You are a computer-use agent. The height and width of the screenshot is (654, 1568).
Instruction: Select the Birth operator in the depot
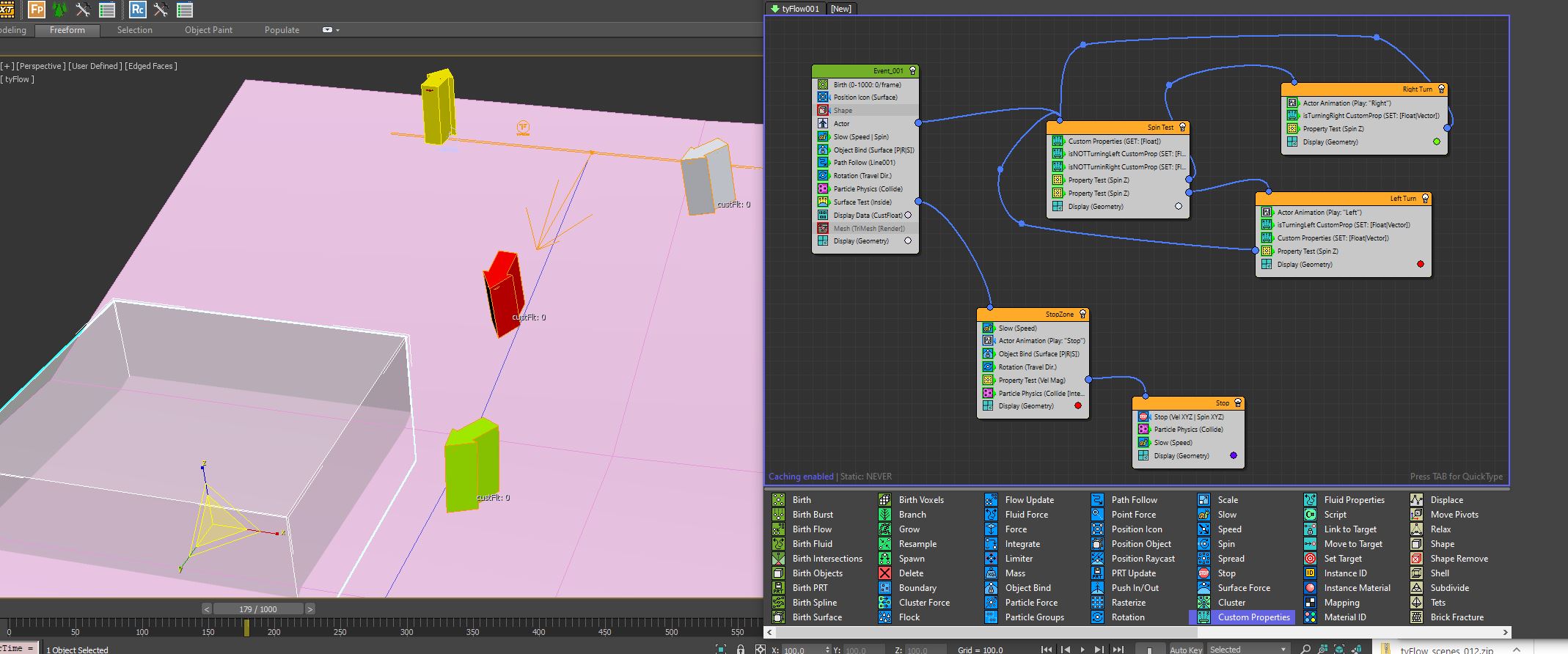click(x=802, y=499)
